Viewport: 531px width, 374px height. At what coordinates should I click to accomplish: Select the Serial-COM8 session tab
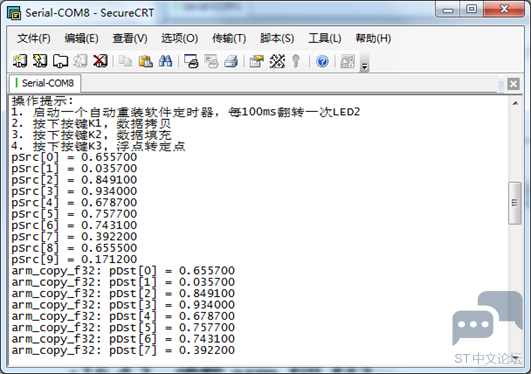tap(45, 83)
